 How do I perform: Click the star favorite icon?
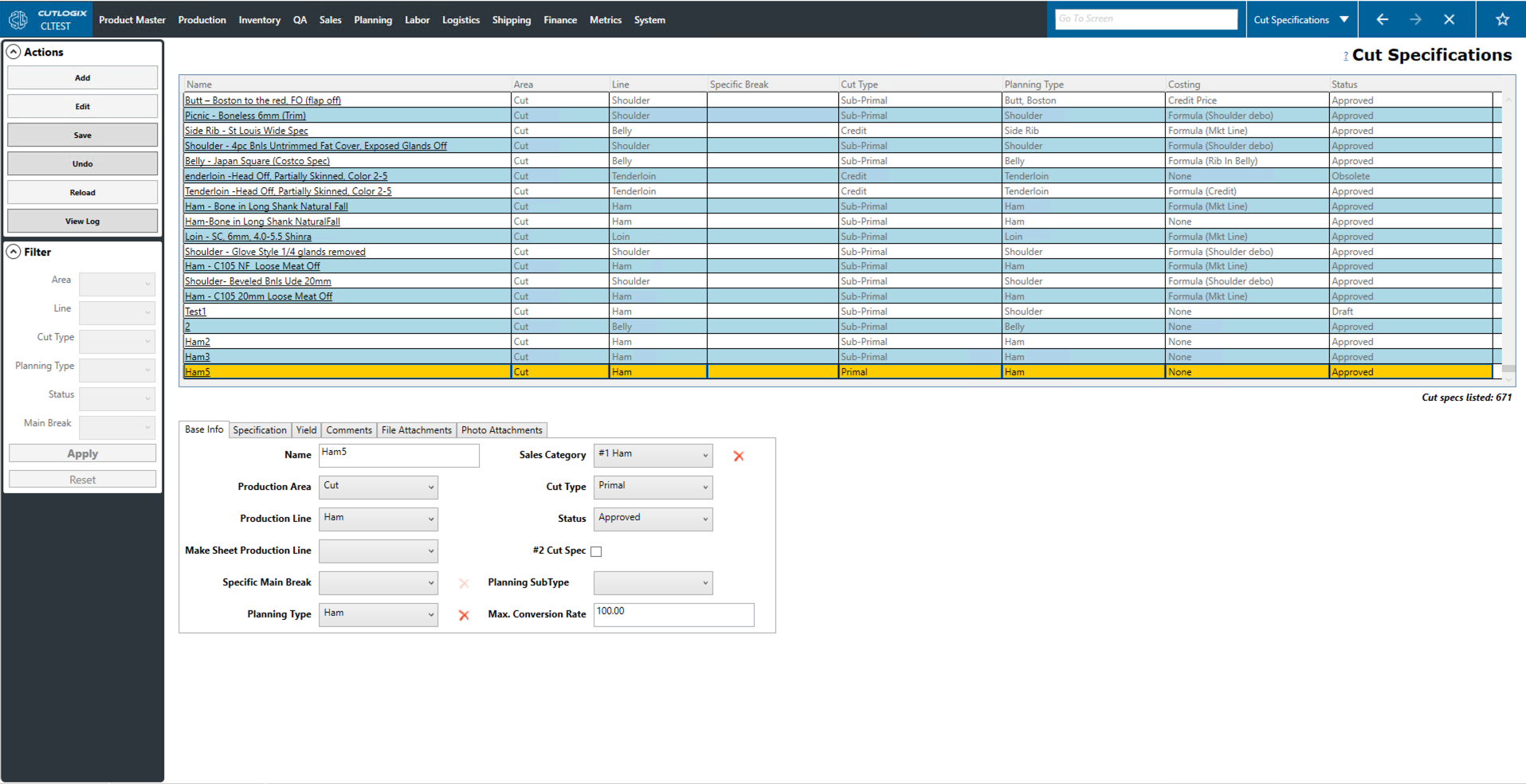pyautogui.click(x=1502, y=20)
